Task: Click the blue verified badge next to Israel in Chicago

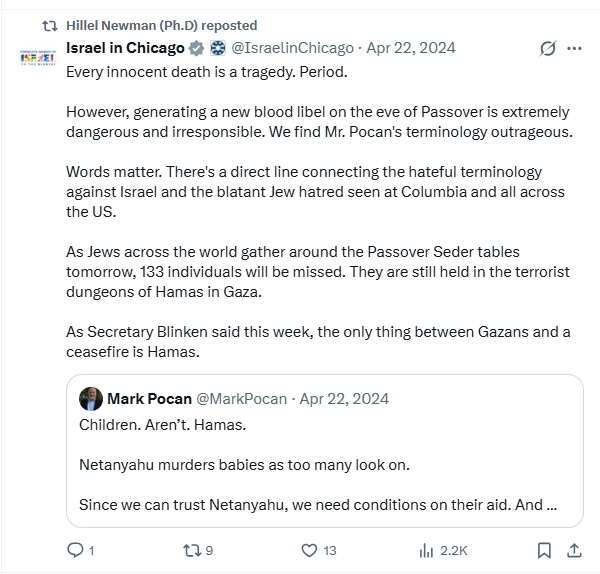Action: click(x=197, y=48)
